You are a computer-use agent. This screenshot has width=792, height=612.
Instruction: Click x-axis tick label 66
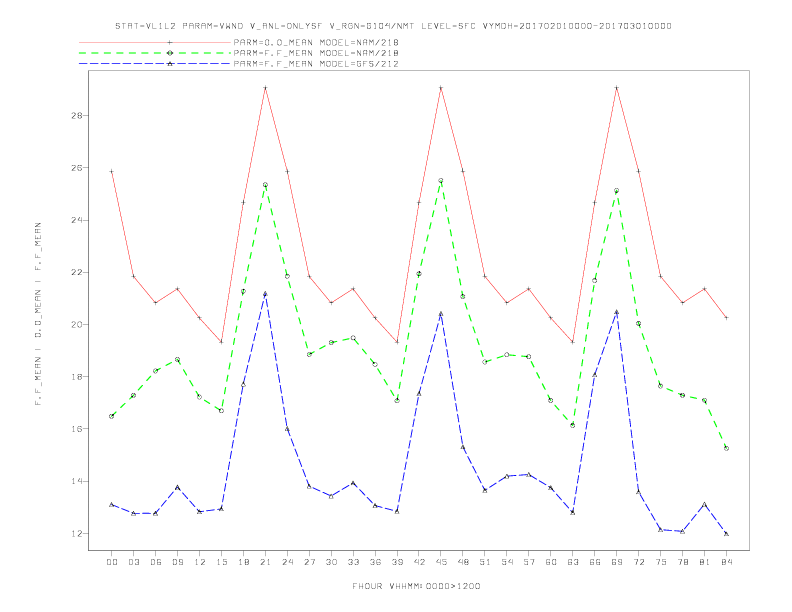pos(595,562)
